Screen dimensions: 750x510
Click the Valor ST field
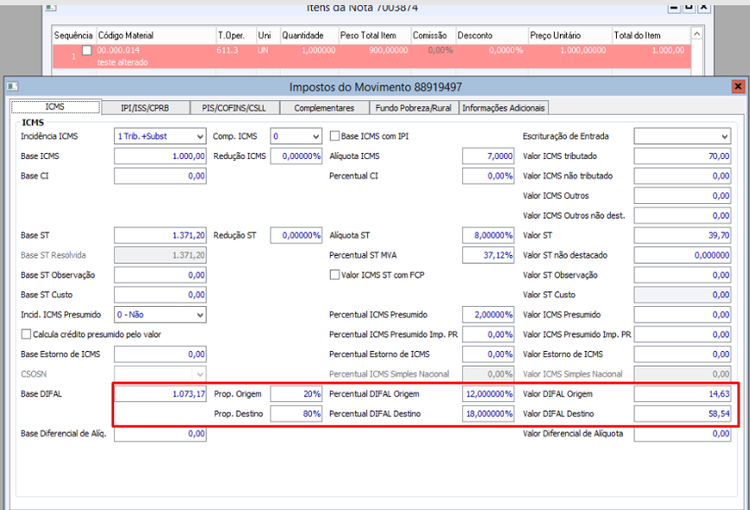[683, 235]
